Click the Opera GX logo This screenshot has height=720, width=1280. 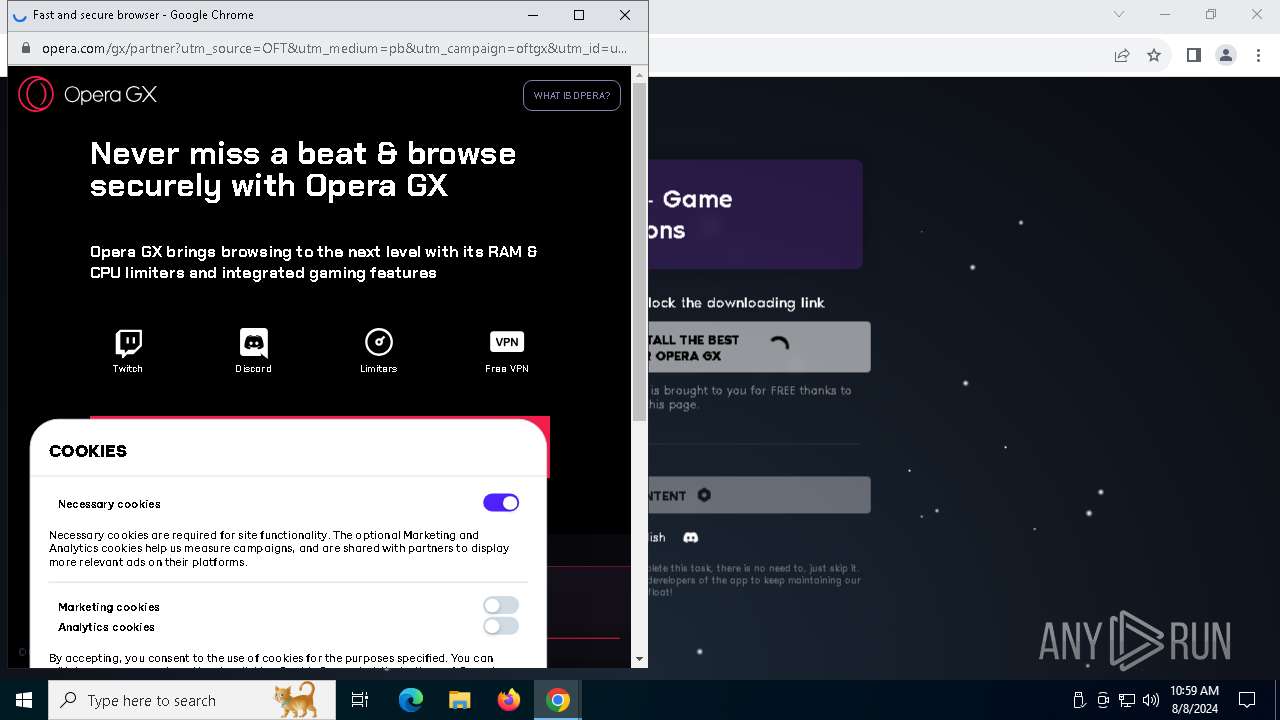coord(88,94)
